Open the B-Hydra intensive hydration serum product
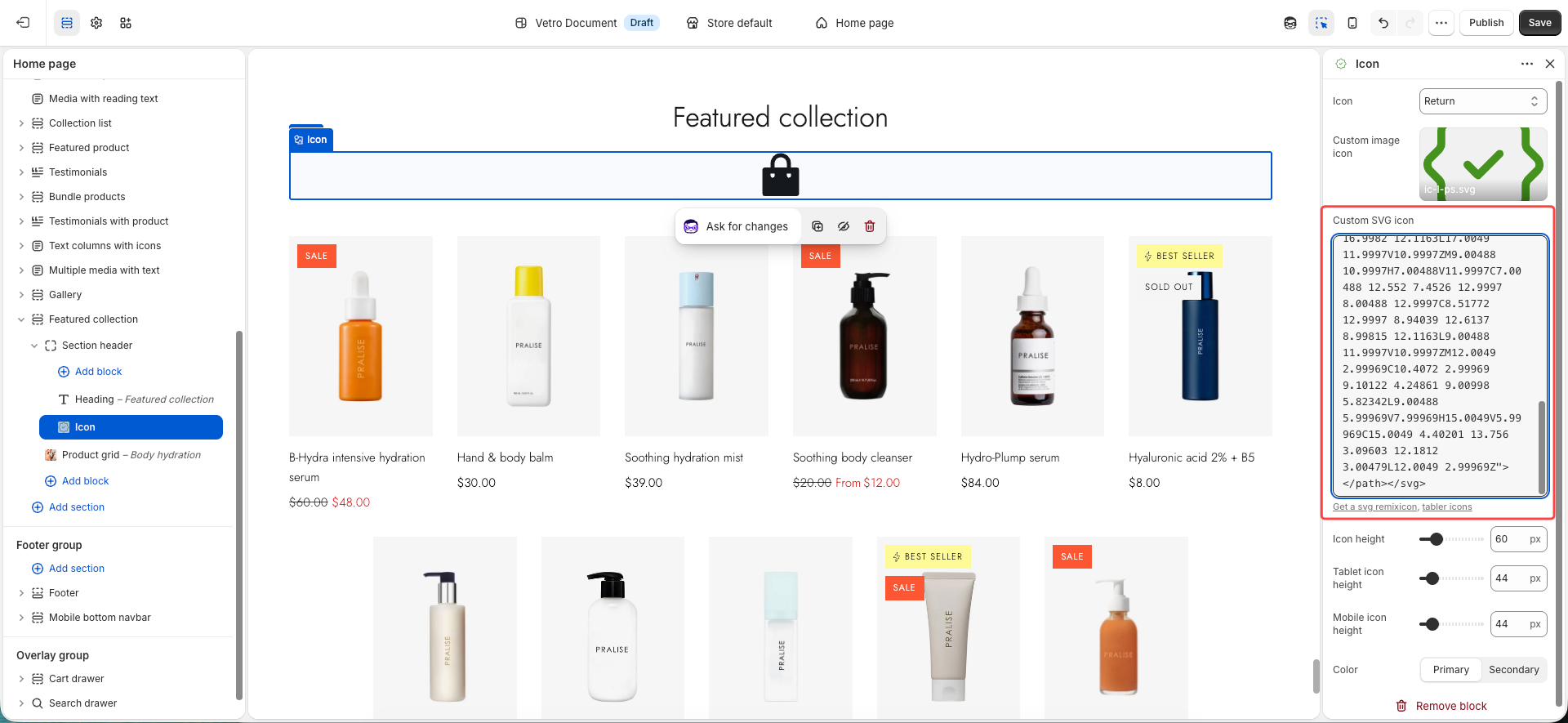 click(x=357, y=467)
